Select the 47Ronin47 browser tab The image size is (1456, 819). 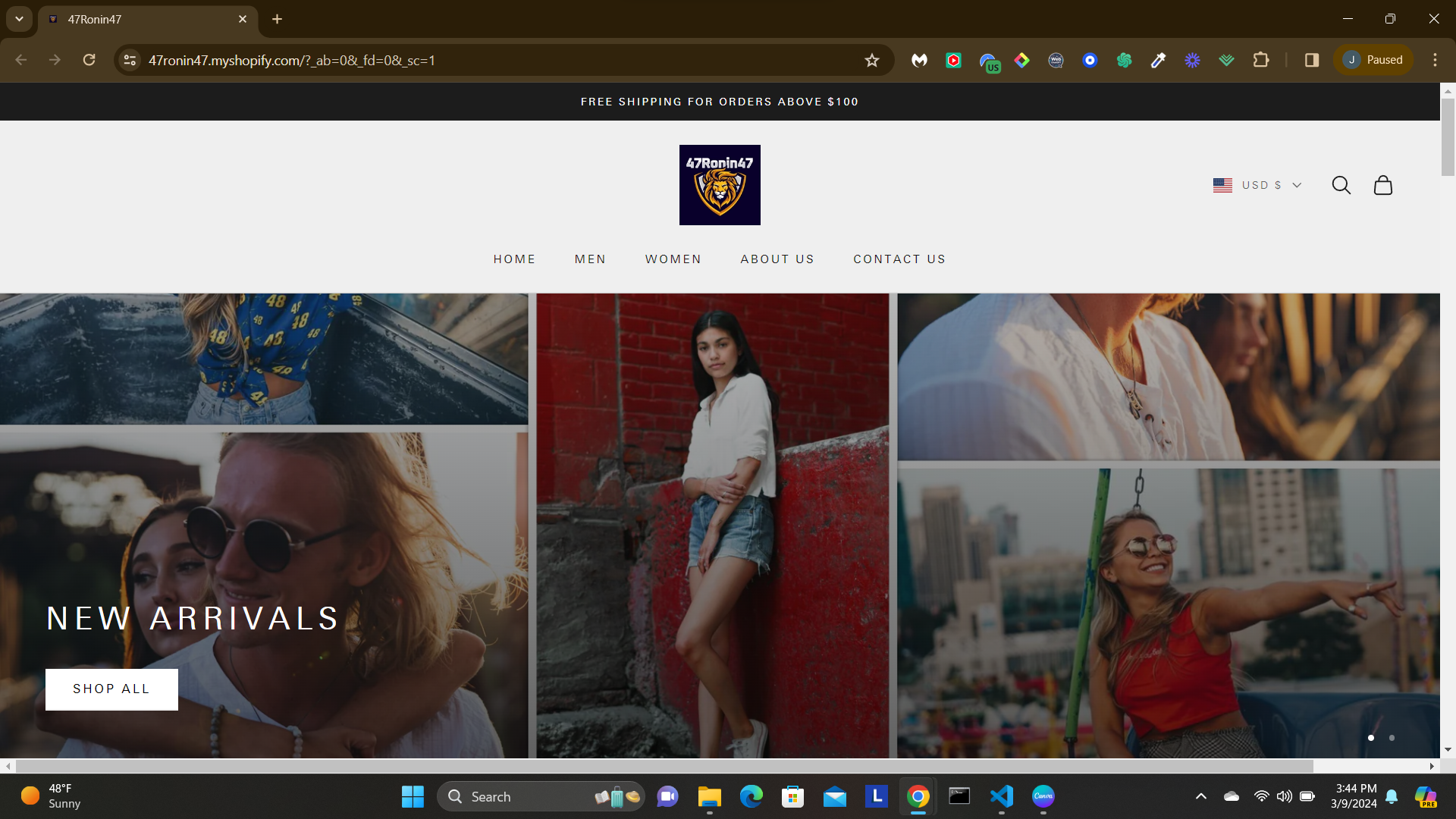[148, 19]
